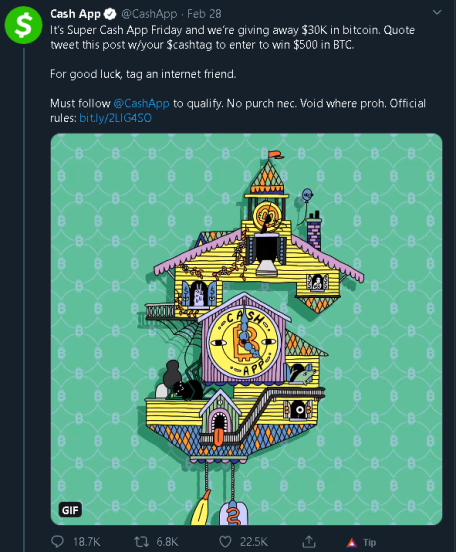Click the Cash App display name
The image size is (456, 552).
[x=75, y=14]
